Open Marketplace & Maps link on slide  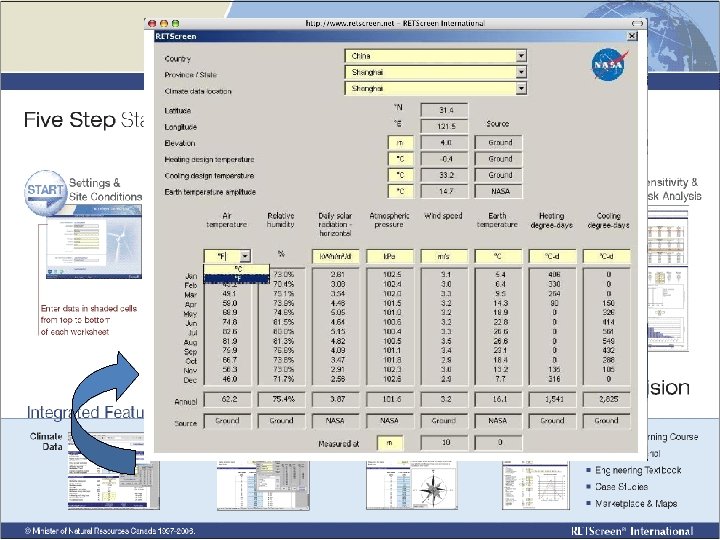click(x=636, y=504)
